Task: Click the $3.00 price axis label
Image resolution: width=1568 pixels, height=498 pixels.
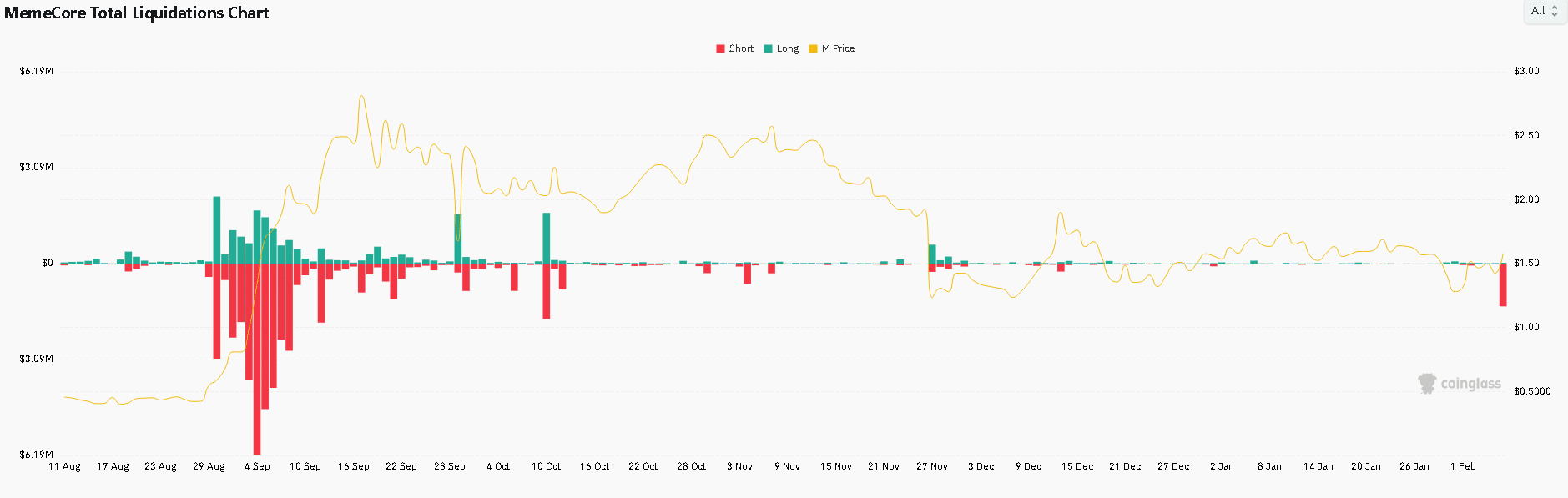Action: tap(1526, 71)
